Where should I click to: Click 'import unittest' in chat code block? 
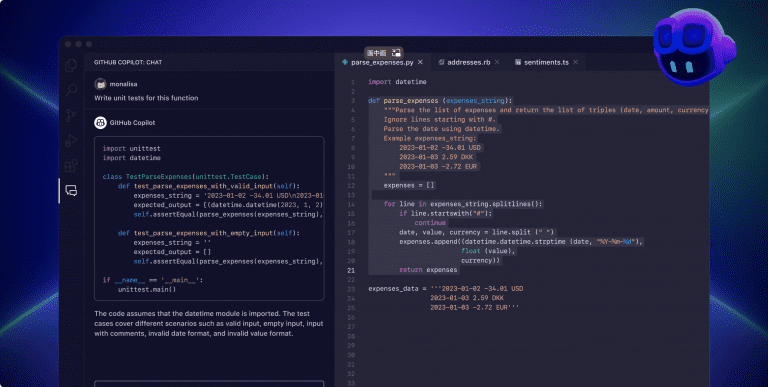(x=132, y=148)
